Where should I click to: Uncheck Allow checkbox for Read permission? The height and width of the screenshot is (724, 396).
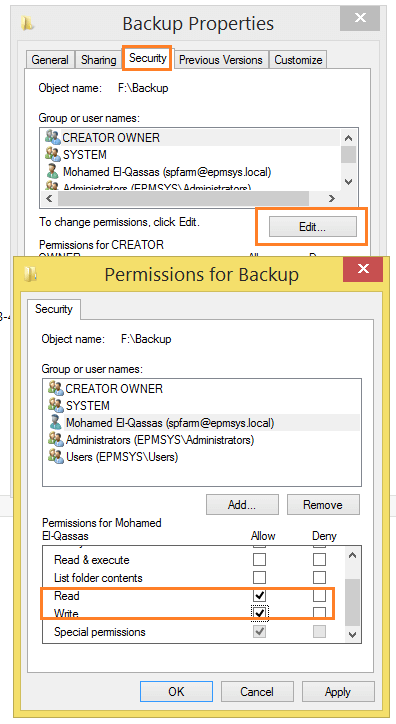coord(259,595)
